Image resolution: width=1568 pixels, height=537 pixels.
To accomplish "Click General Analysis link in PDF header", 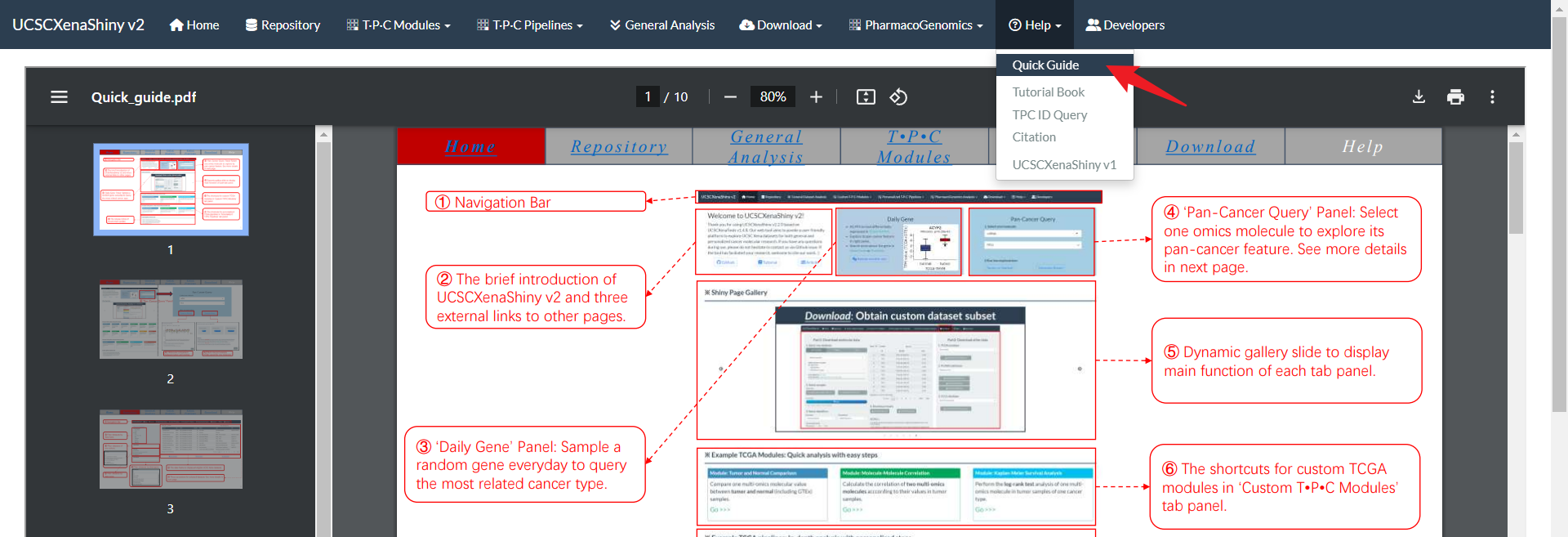I will (766, 146).
